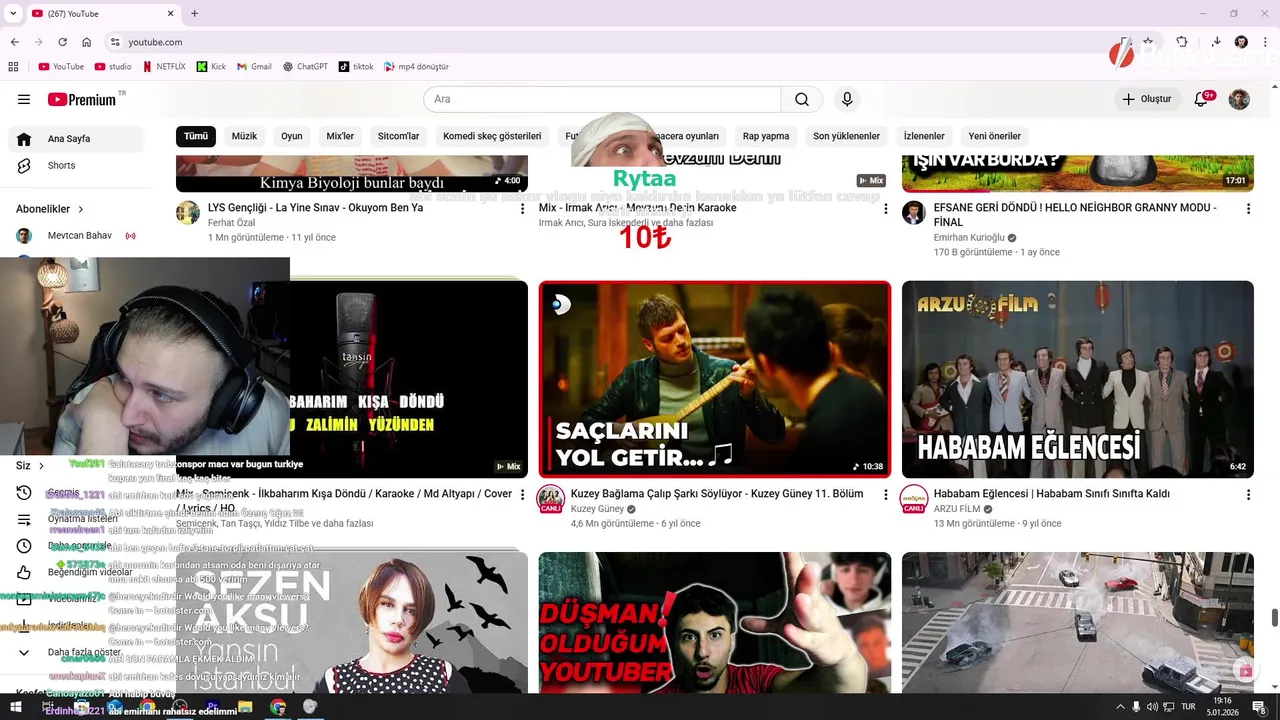Open the Hababam Eğlencesi video thumbnail
Viewport: 1280px width, 720px height.
(x=1078, y=379)
